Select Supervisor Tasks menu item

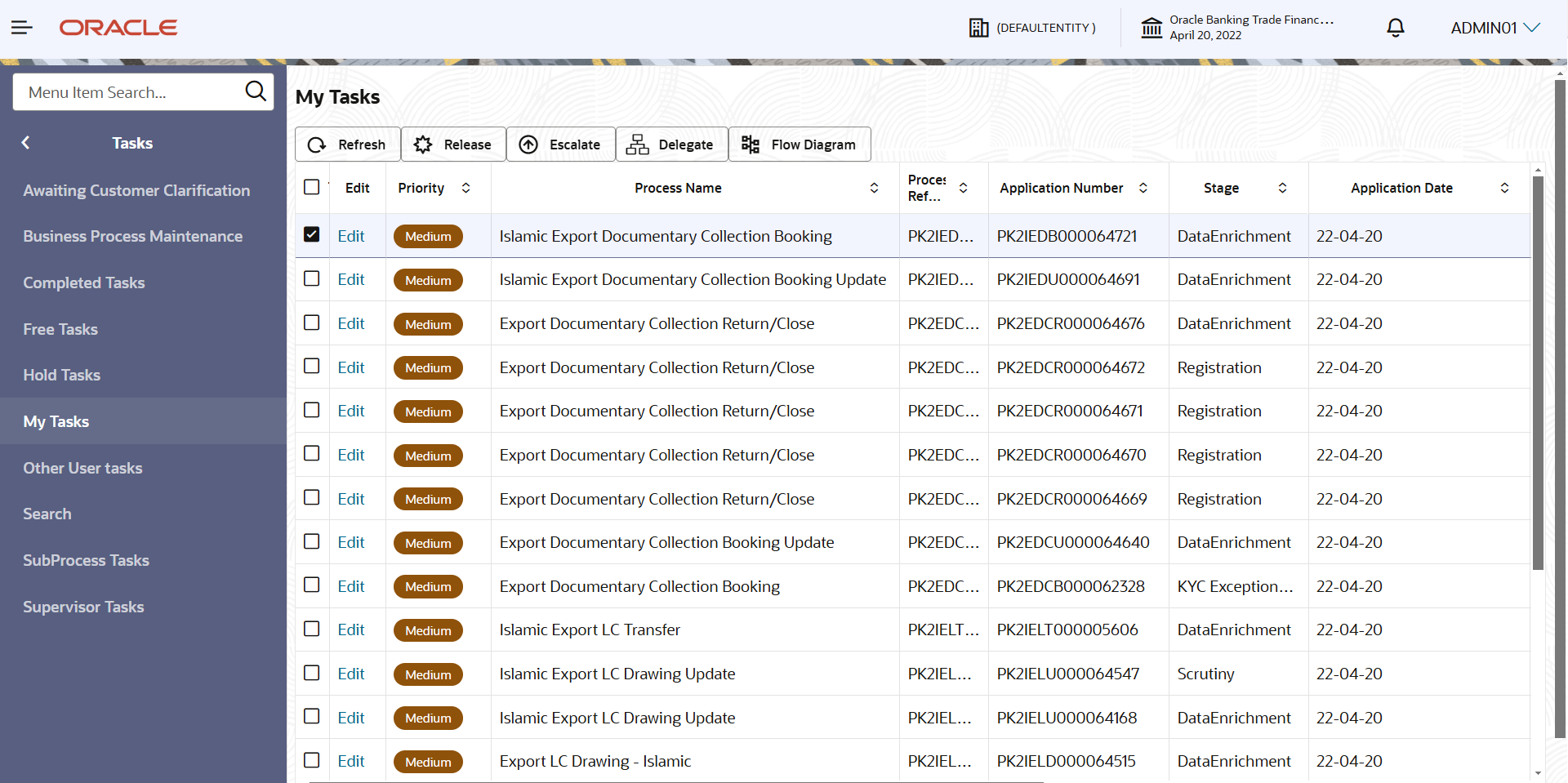83,607
